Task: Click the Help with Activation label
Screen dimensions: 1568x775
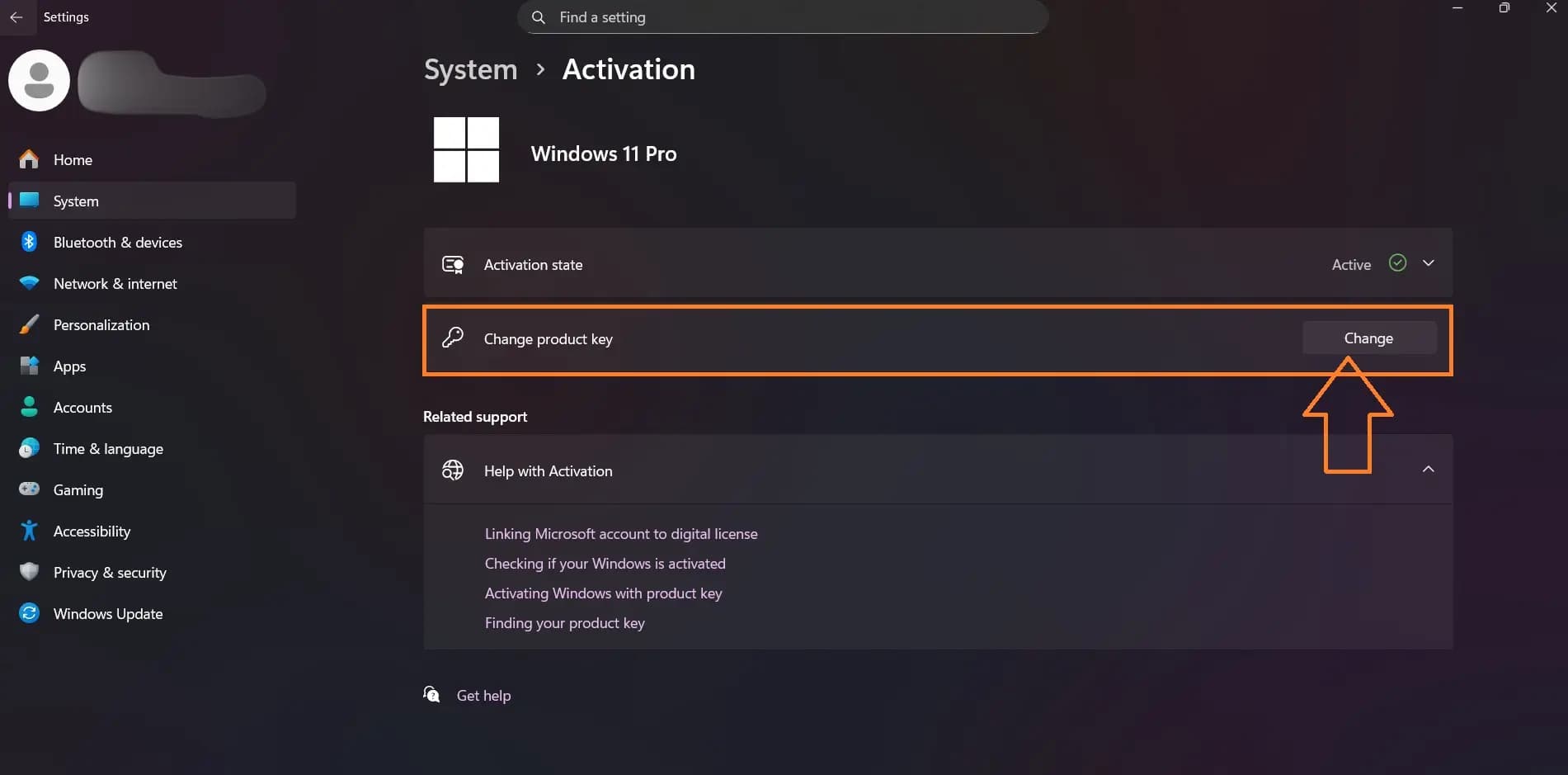Action: coord(549,471)
